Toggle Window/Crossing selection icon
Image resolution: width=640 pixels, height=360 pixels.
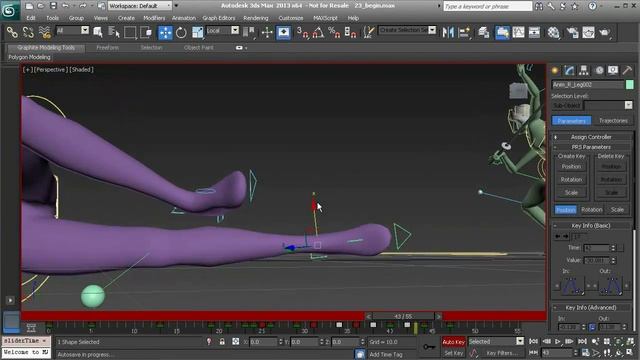click(146, 32)
